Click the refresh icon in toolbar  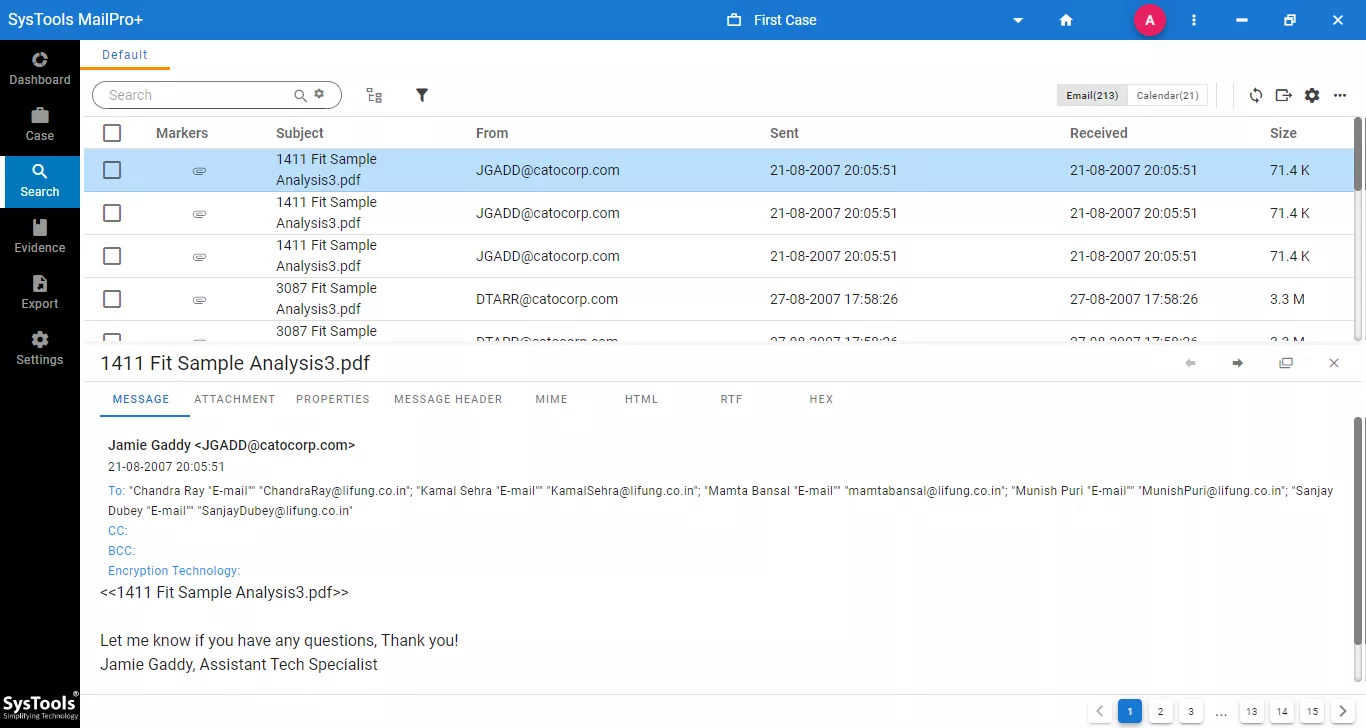click(x=1256, y=95)
